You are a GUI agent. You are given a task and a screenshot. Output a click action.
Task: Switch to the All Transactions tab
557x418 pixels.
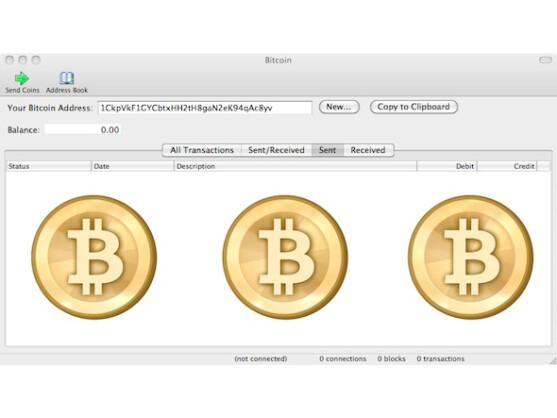pos(202,150)
